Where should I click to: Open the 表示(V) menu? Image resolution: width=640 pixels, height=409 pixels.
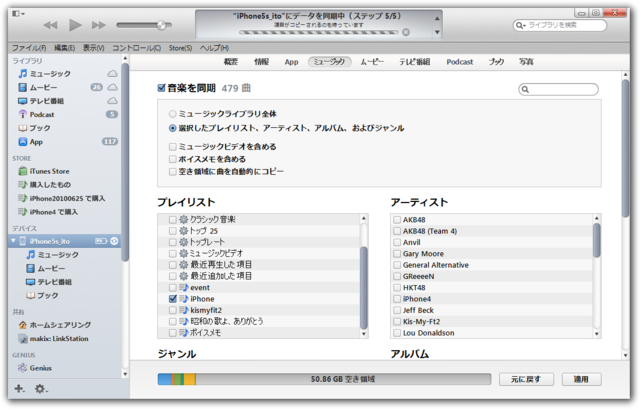pos(93,48)
